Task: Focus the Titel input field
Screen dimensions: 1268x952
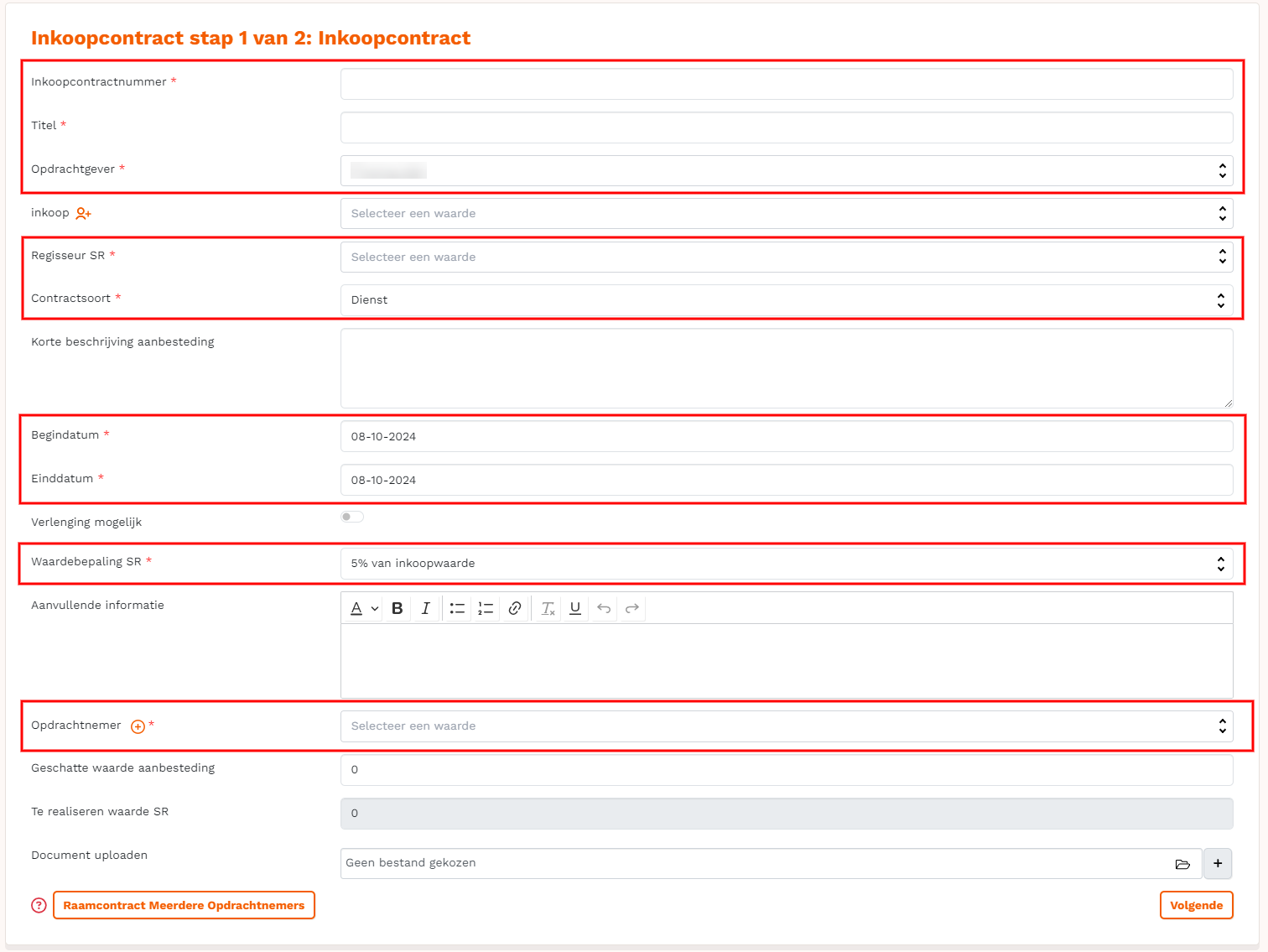Action: pyautogui.click(x=787, y=127)
